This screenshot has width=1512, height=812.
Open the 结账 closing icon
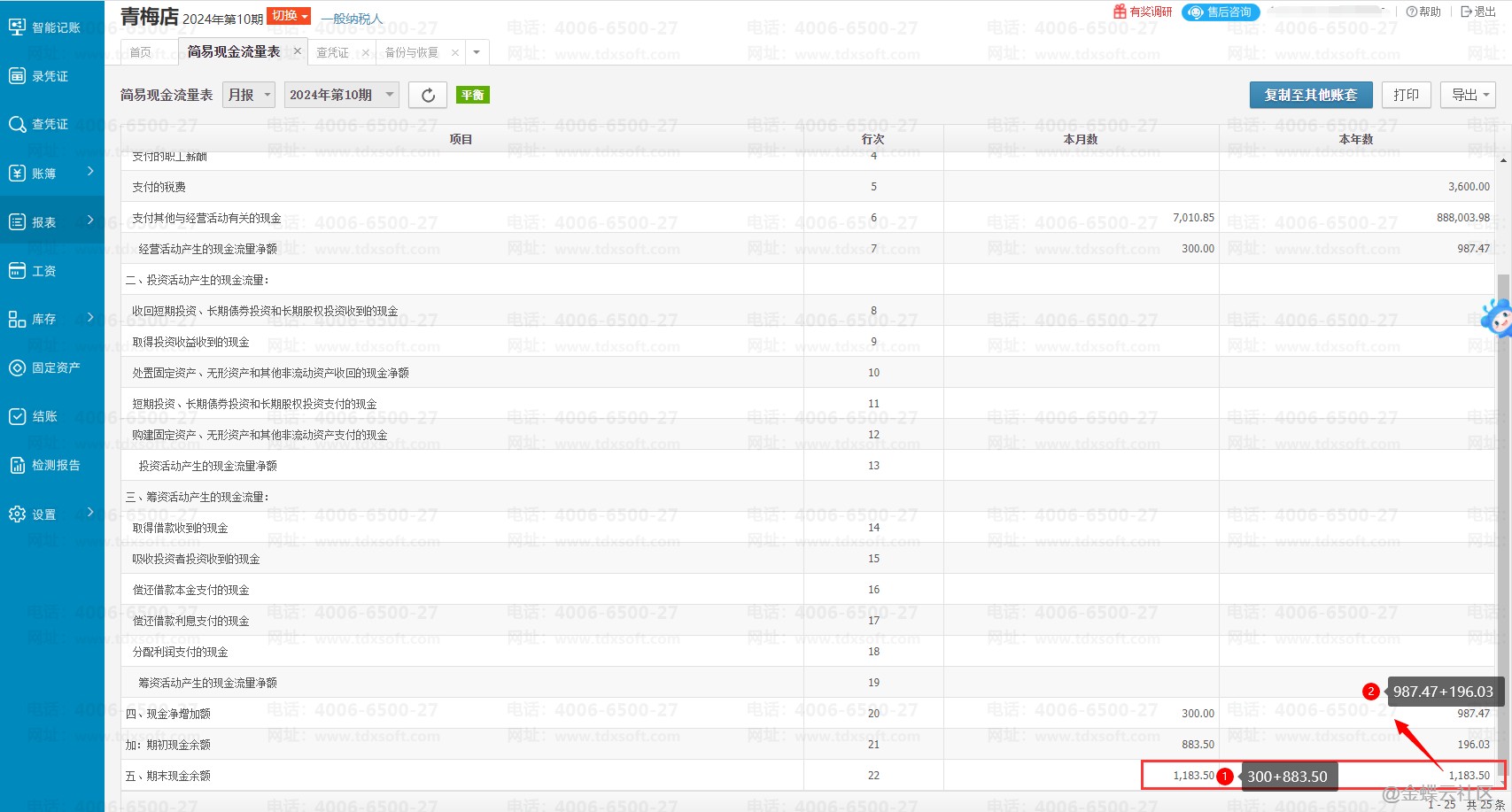(x=17, y=416)
